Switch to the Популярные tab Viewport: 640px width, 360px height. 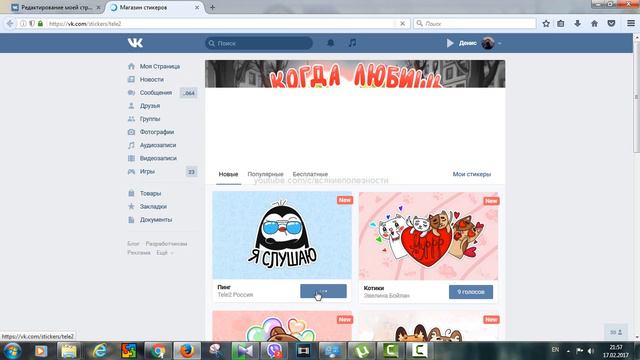[265, 174]
